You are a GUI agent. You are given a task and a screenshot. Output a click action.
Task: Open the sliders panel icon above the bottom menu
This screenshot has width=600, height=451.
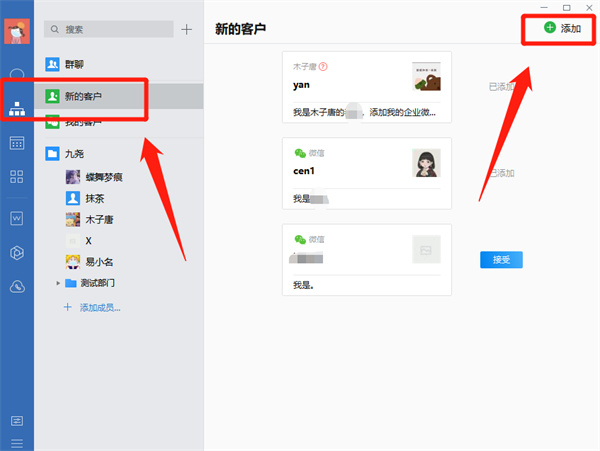point(17,421)
